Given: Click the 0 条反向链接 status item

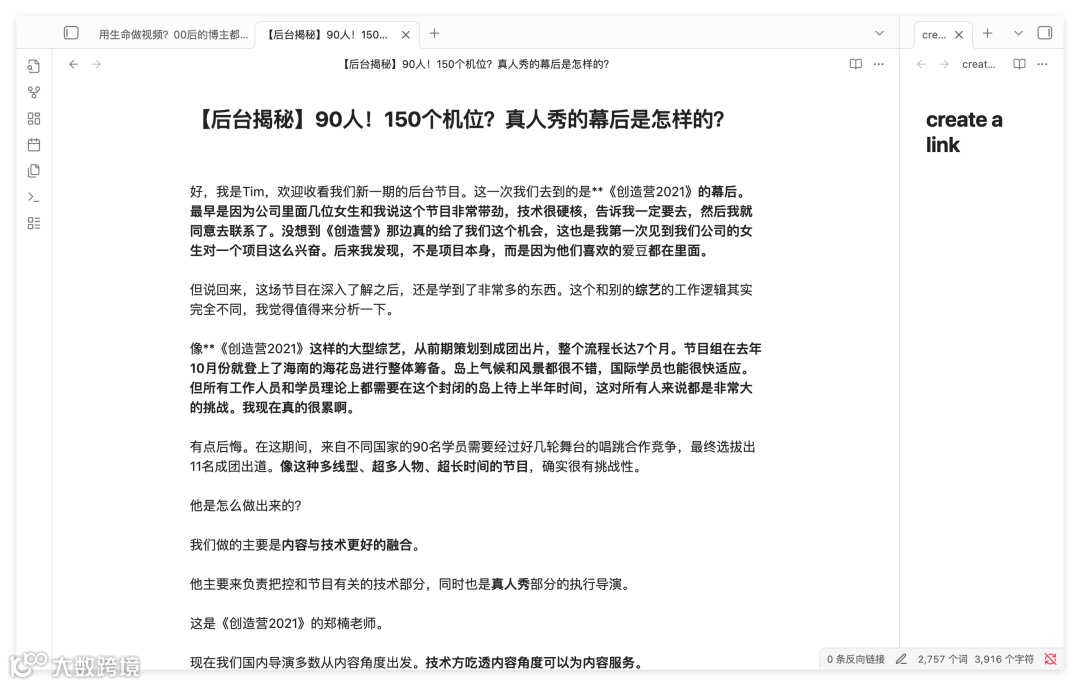Looking at the screenshot, I should coord(855,659).
